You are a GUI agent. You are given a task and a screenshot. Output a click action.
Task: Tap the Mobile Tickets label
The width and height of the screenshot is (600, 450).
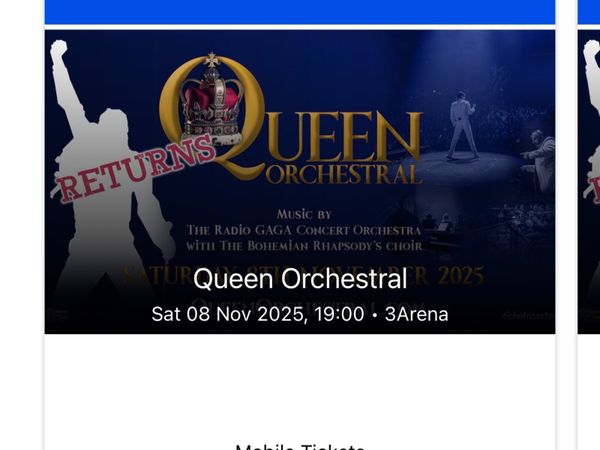point(300,446)
